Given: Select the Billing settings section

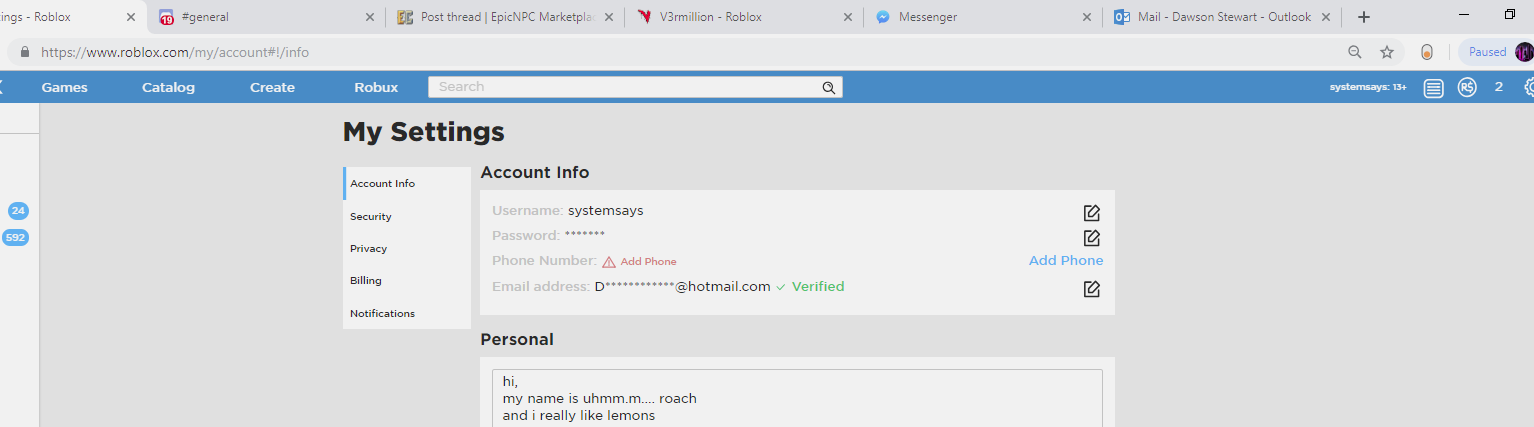Looking at the screenshot, I should 407,281.
